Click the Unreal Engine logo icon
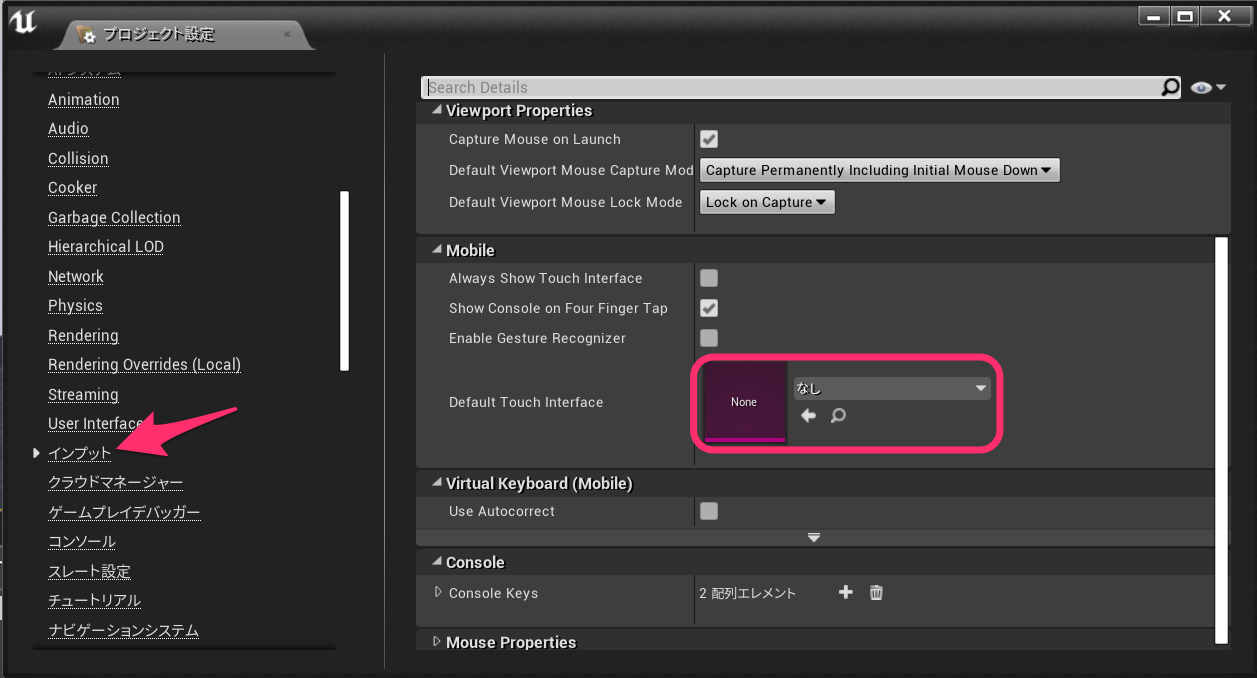1257x678 pixels. [x=22, y=22]
